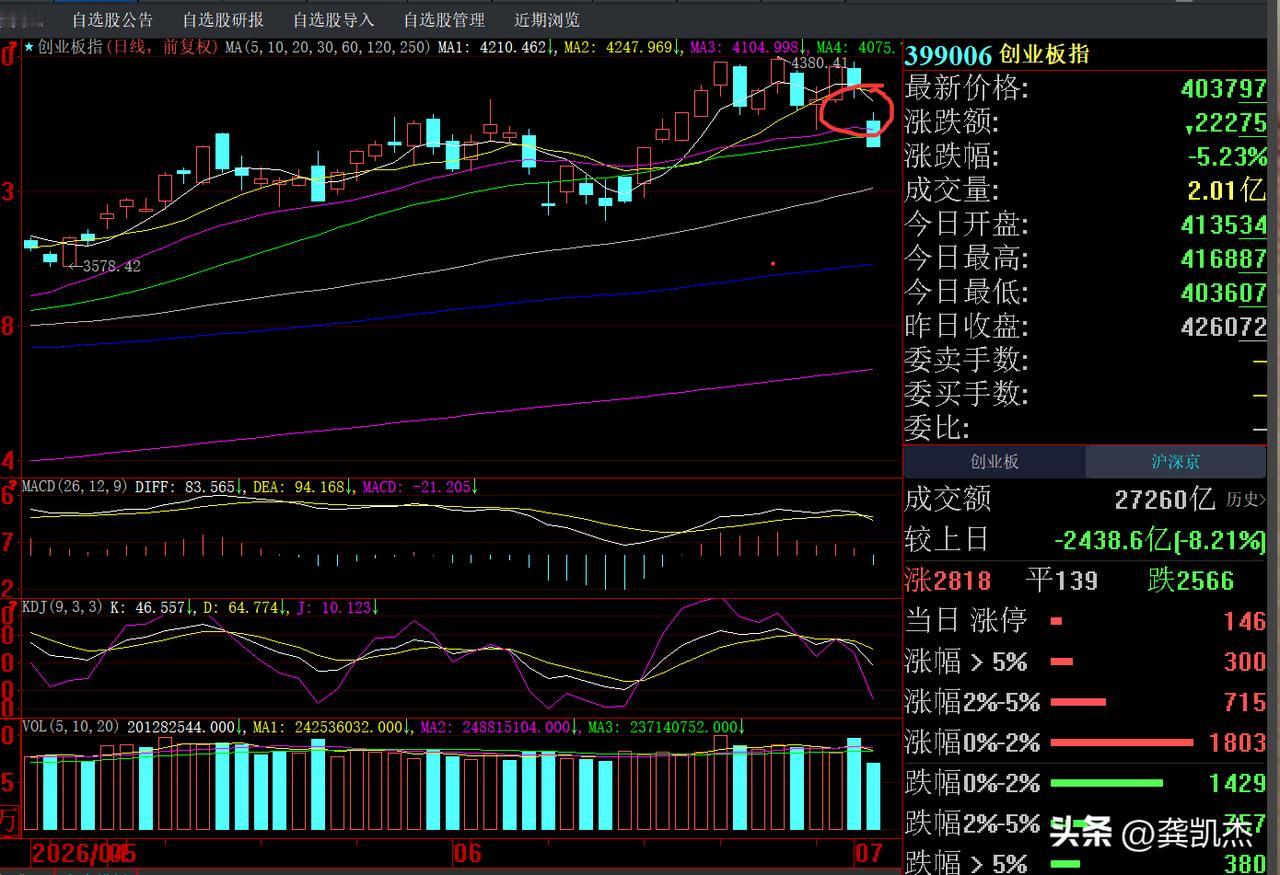The image size is (1280, 875).
Task: Click the MA(5,10,20,30,60,120,250) parameter label
Action: point(327,47)
